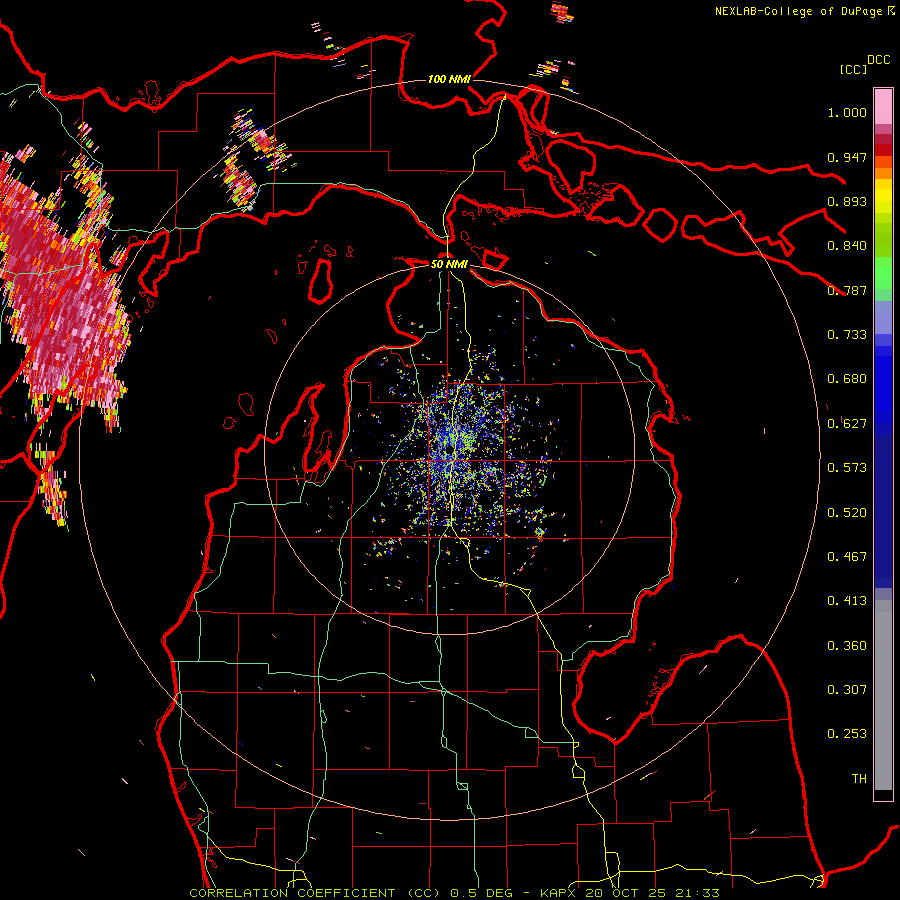Click the TH legend label
Image resolution: width=900 pixels, height=900 pixels.
coord(859,779)
